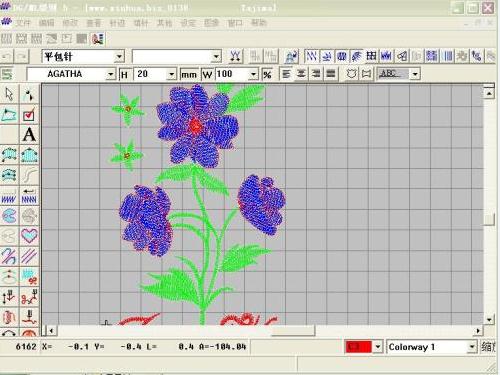This screenshot has width=500, height=375.
Task: Choose the heart shape tool
Action: click(x=29, y=235)
